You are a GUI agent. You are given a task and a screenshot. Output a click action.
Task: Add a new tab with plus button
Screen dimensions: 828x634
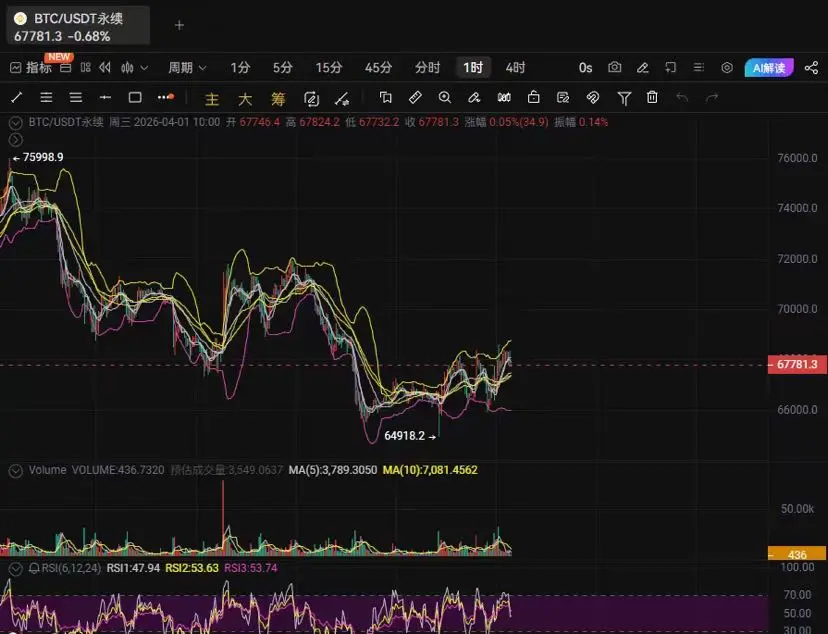click(x=179, y=25)
